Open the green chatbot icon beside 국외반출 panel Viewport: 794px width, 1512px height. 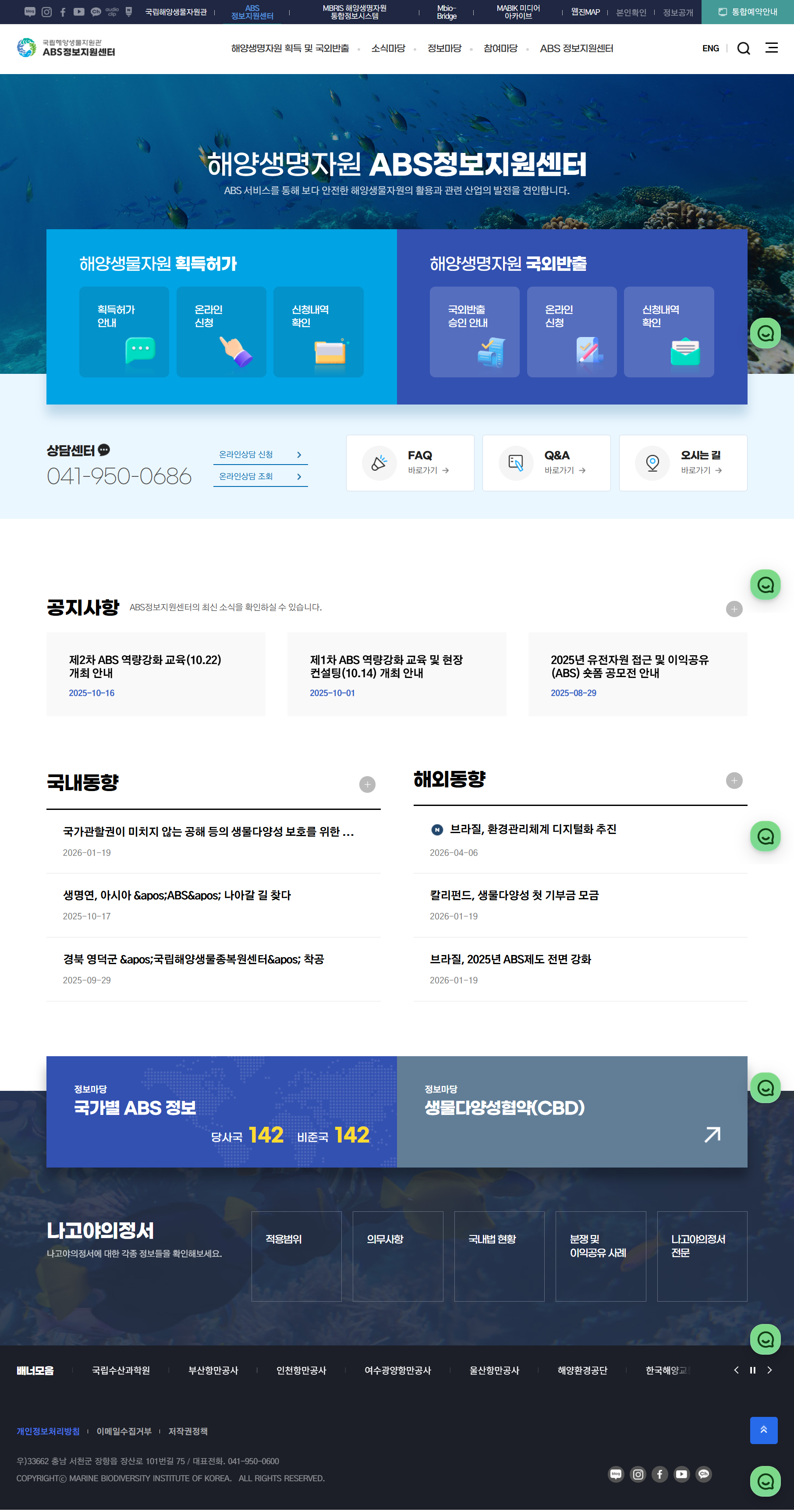pyautogui.click(x=765, y=334)
